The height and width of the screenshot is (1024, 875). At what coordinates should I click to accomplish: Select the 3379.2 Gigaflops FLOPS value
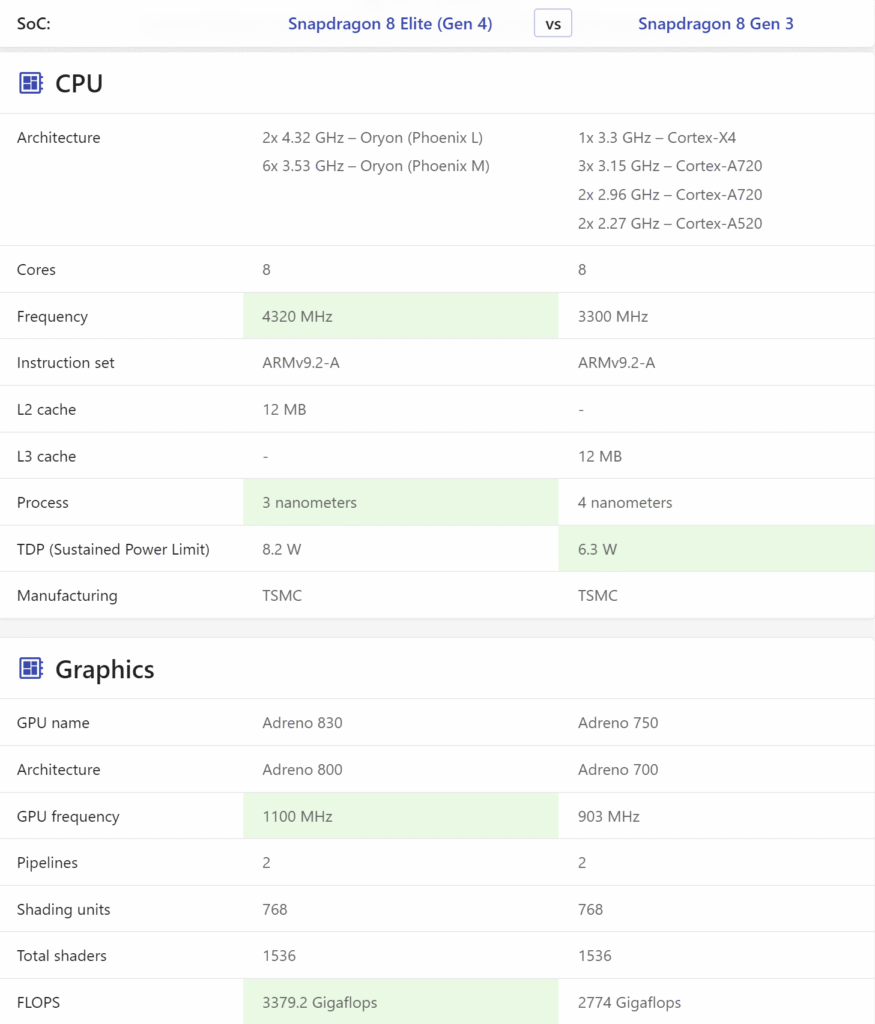(x=400, y=1002)
